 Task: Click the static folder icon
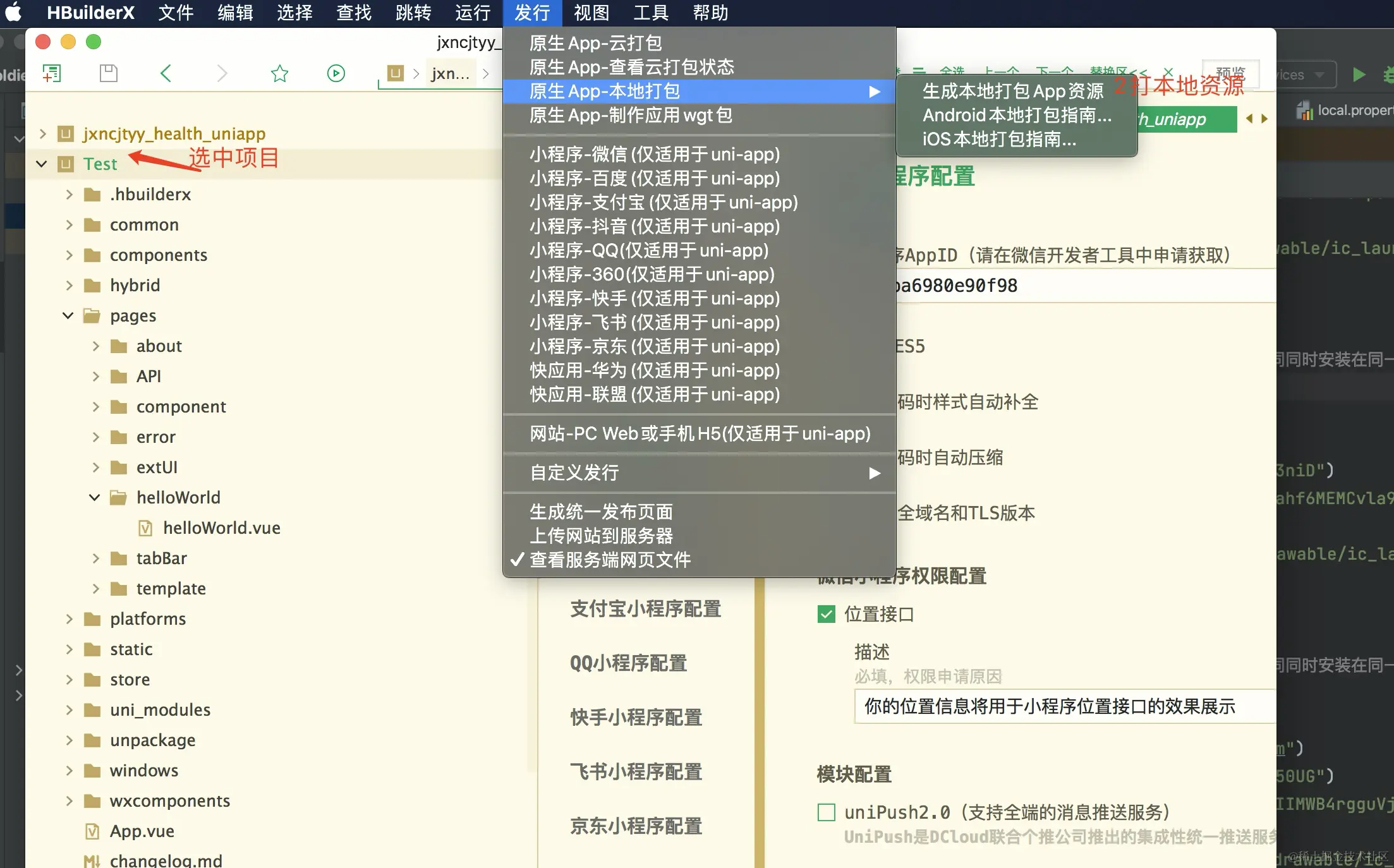pyautogui.click(x=92, y=649)
